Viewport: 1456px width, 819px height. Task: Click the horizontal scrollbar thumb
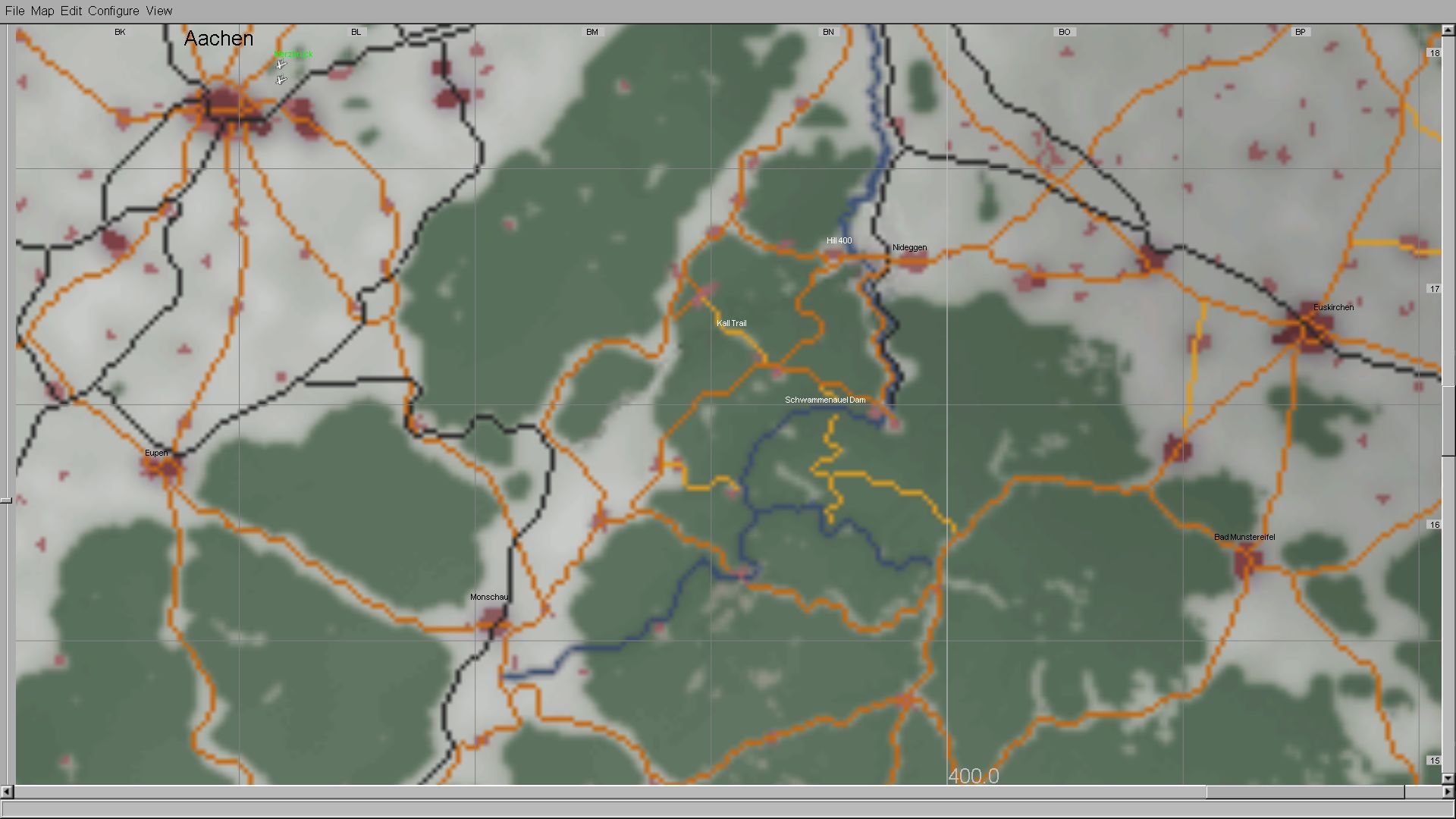tap(1304, 792)
